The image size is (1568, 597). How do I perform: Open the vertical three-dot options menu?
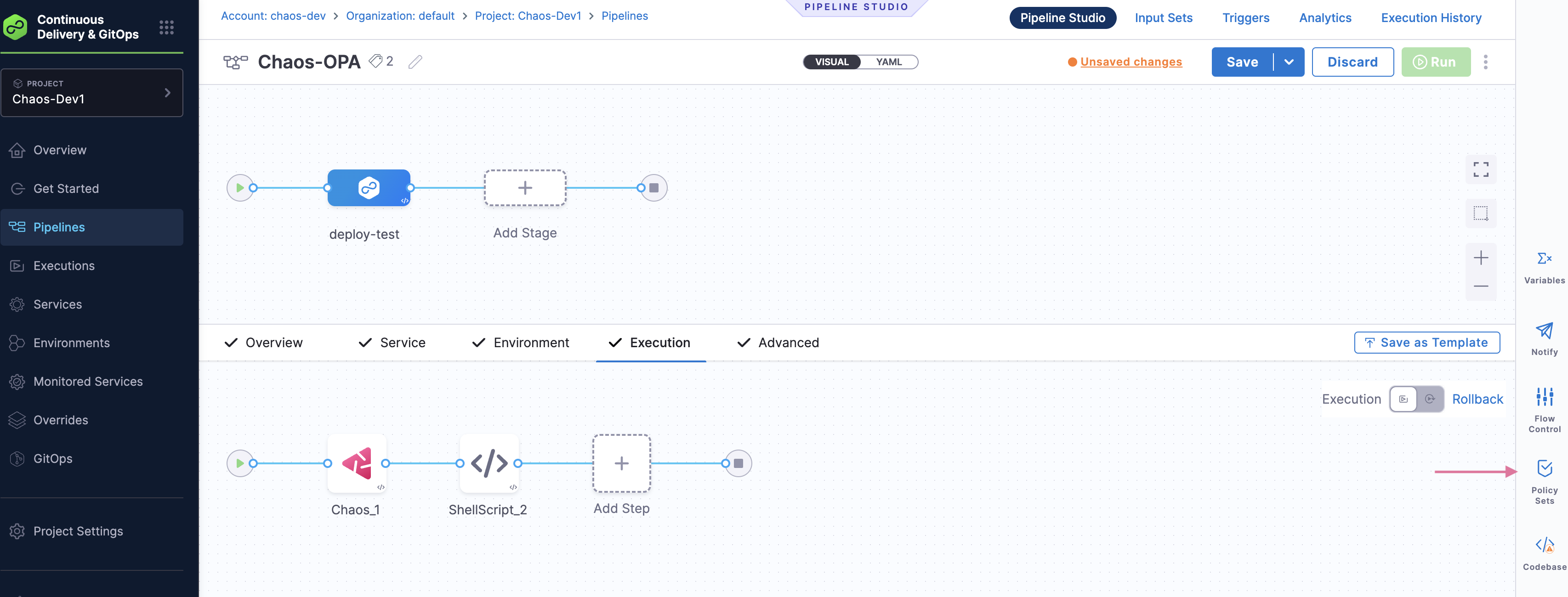[x=1485, y=62]
